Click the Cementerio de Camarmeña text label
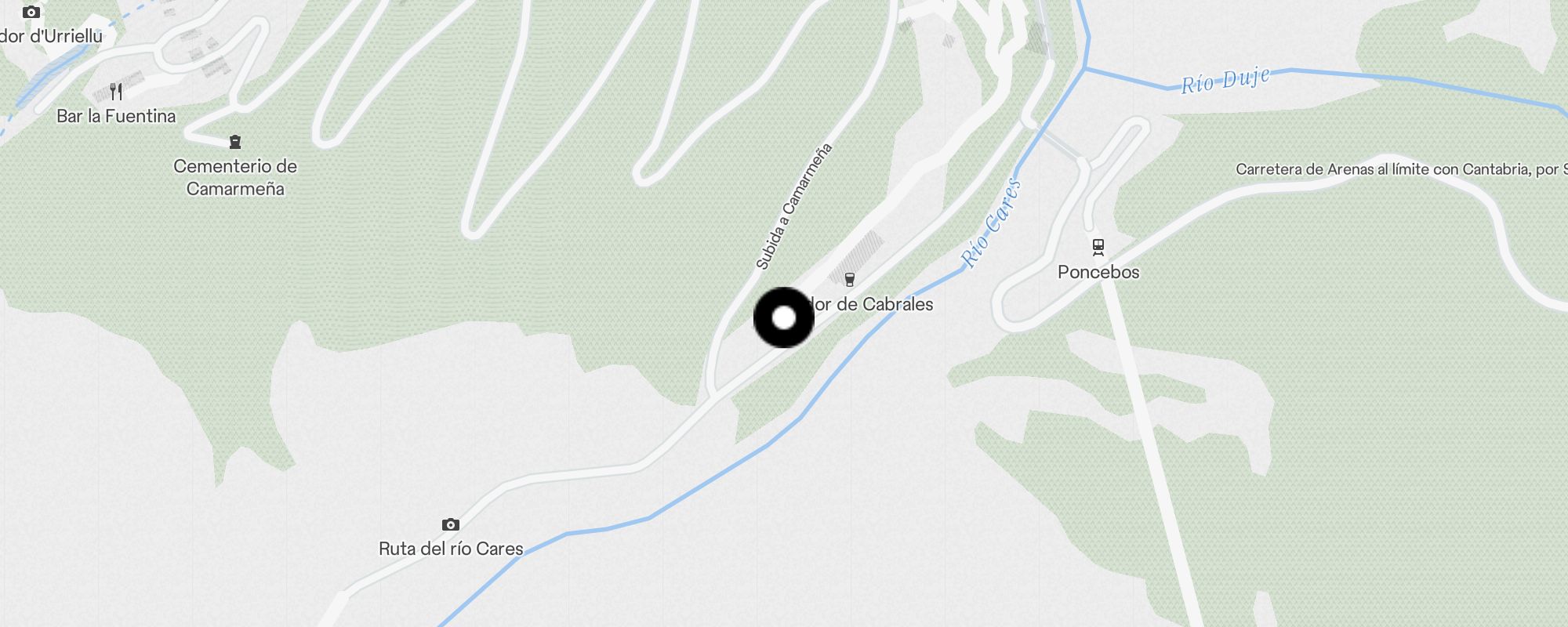The height and width of the screenshot is (627, 1568). coord(235,177)
